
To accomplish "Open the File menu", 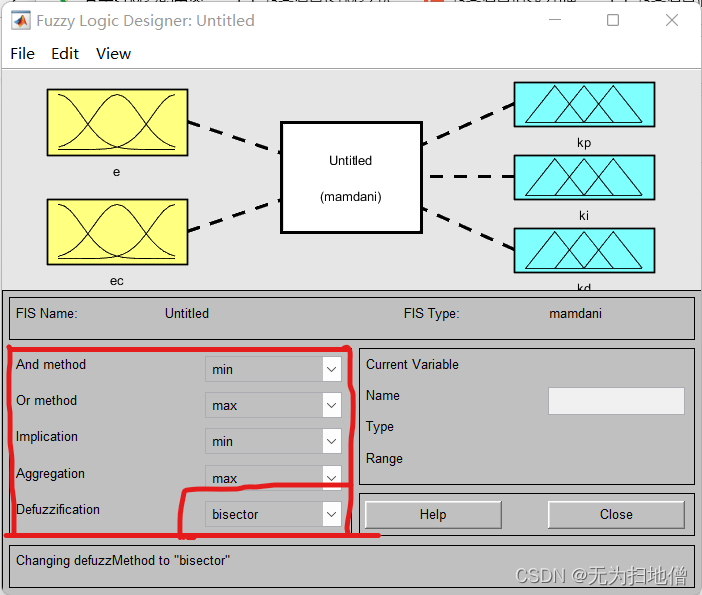I will click(x=22, y=54).
